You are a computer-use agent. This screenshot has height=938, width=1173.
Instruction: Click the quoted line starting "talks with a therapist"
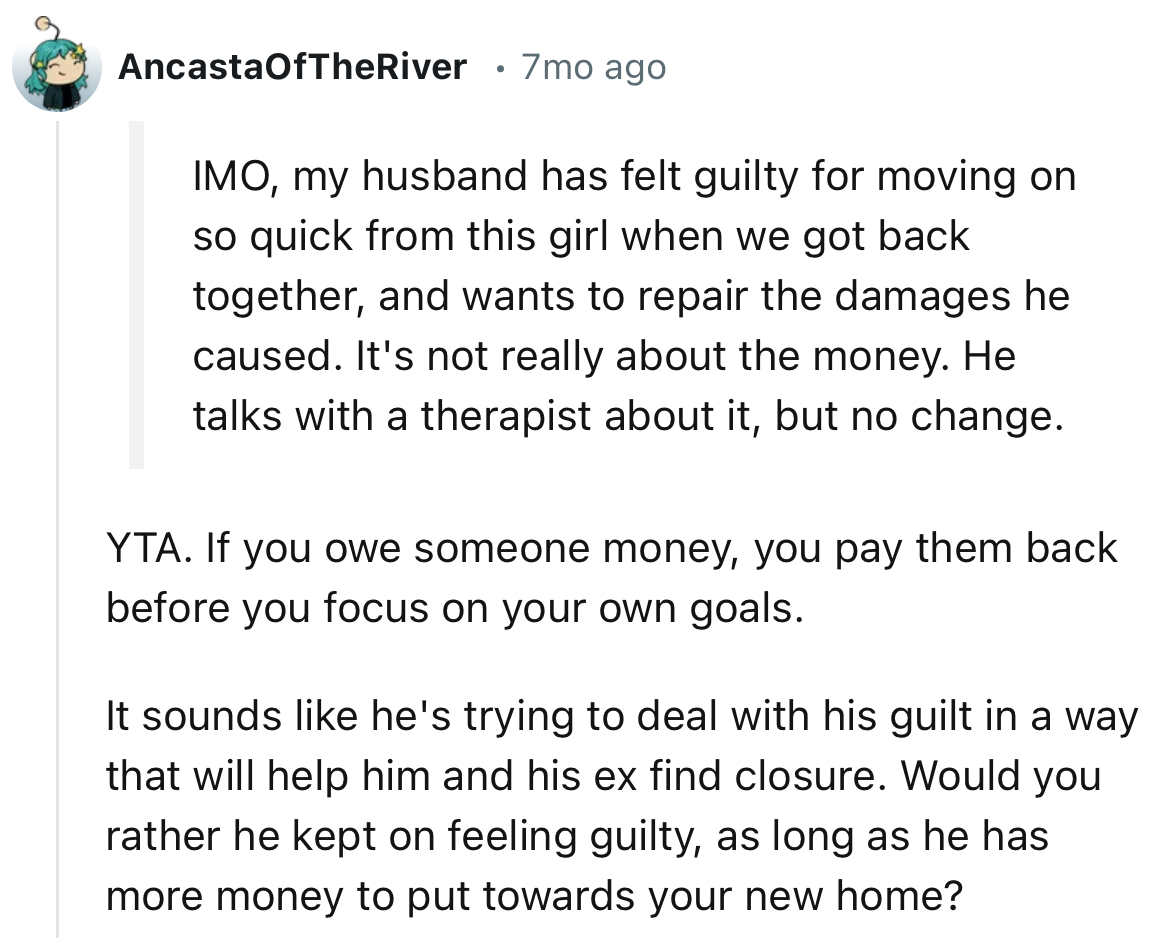(x=623, y=416)
